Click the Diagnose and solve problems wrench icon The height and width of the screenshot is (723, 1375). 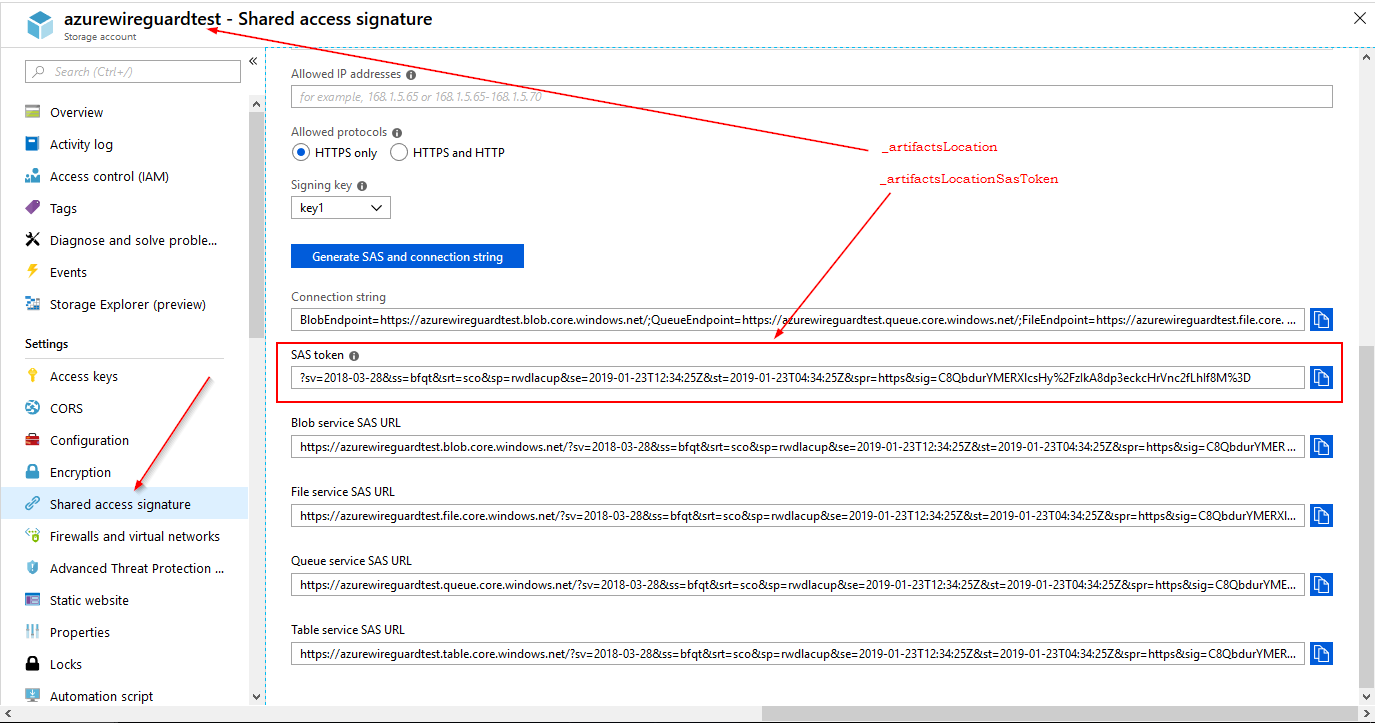tap(32, 240)
